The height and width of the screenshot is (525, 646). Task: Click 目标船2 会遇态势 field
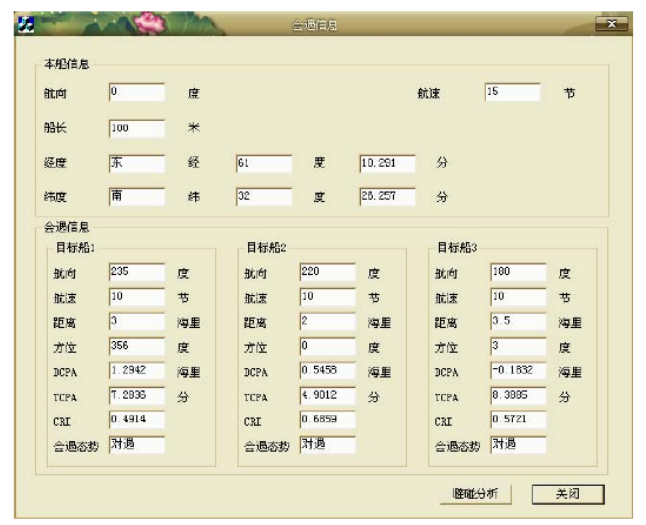(x=328, y=445)
